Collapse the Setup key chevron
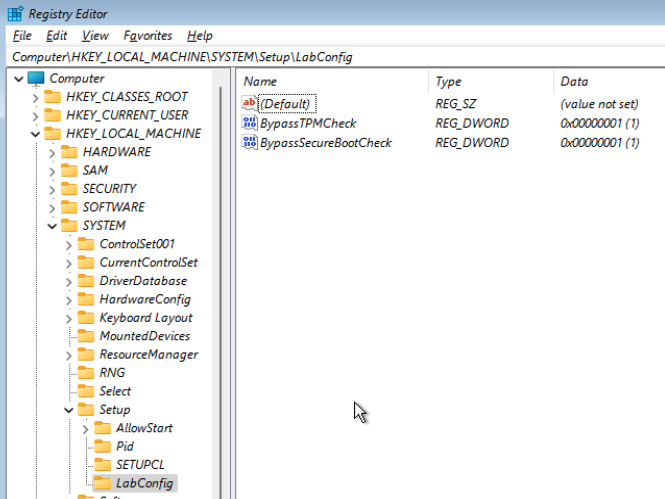The width and height of the screenshot is (665, 499). pyautogui.click(x=68, y=410)
